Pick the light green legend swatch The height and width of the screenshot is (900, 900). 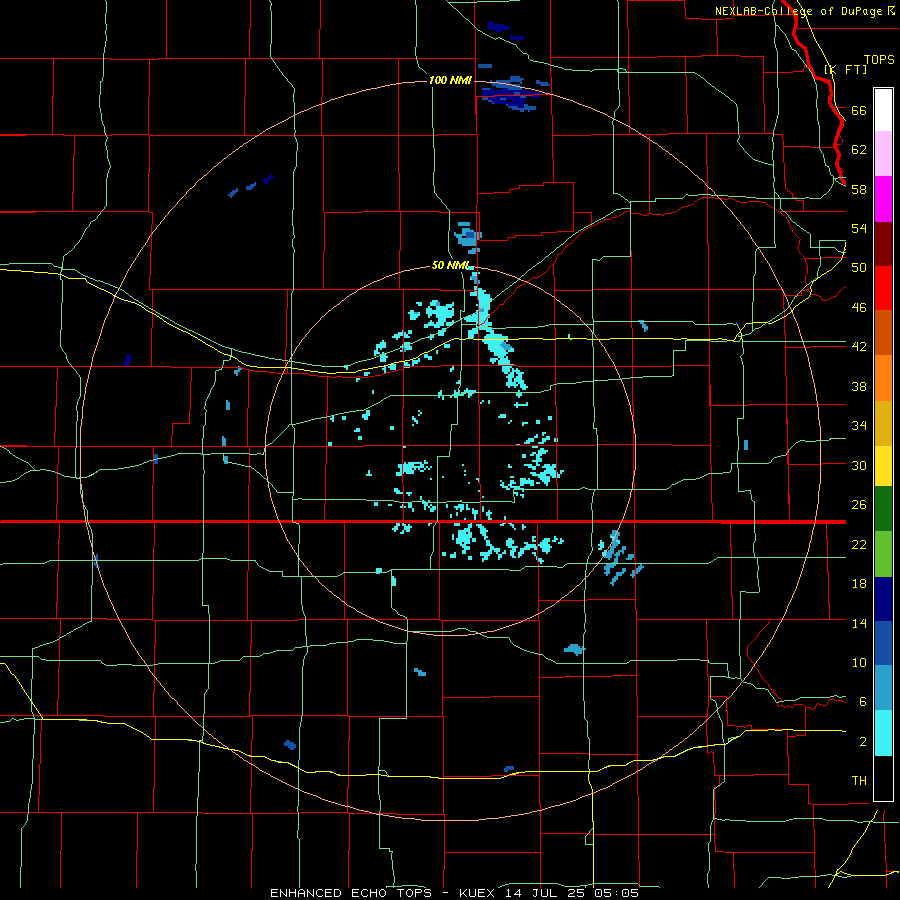[883, 554]
